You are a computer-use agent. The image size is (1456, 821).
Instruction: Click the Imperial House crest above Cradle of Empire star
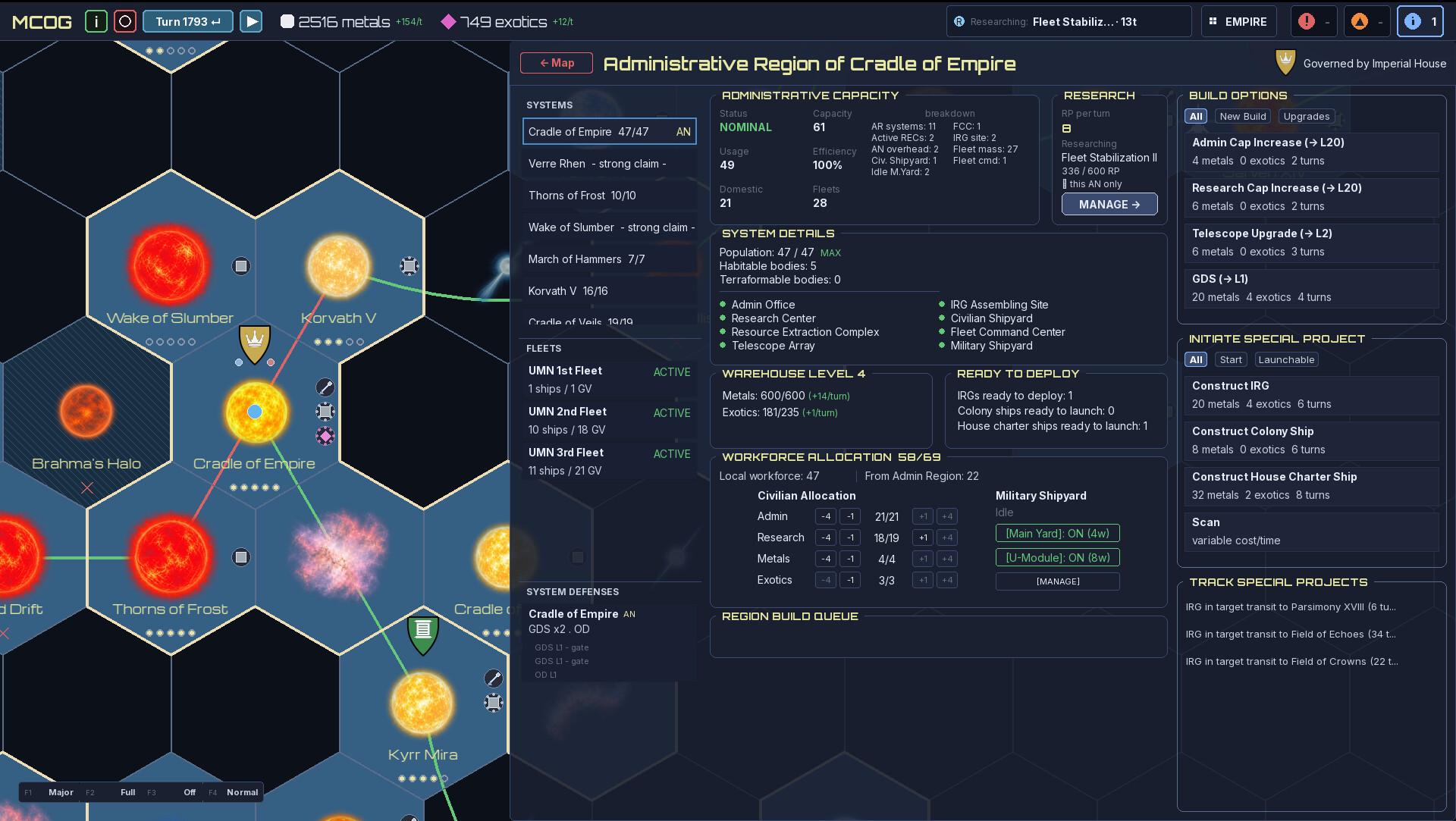[255, 343]
